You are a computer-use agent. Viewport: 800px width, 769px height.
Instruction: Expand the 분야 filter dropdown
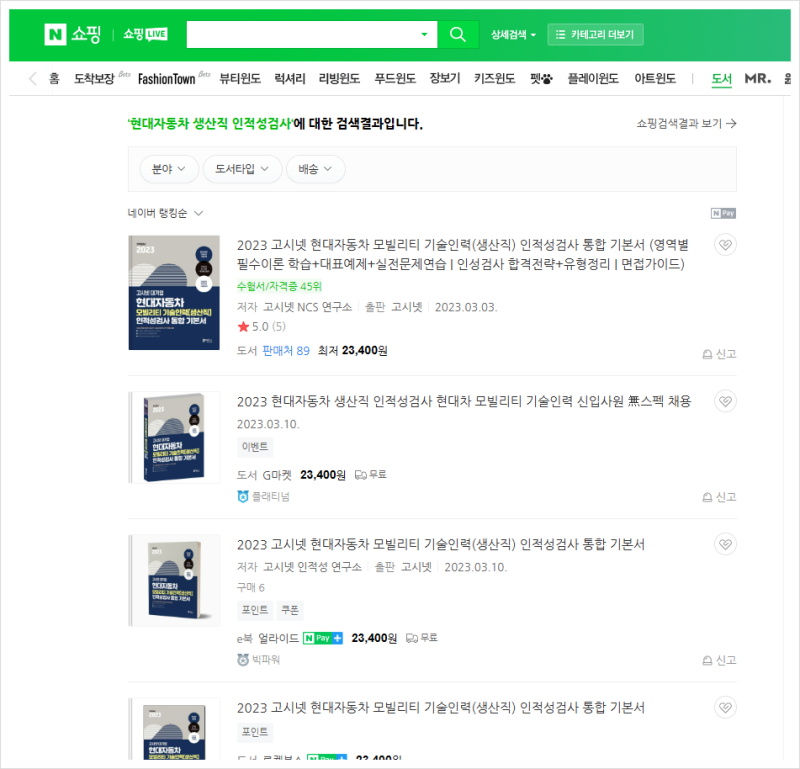(169, 169)
